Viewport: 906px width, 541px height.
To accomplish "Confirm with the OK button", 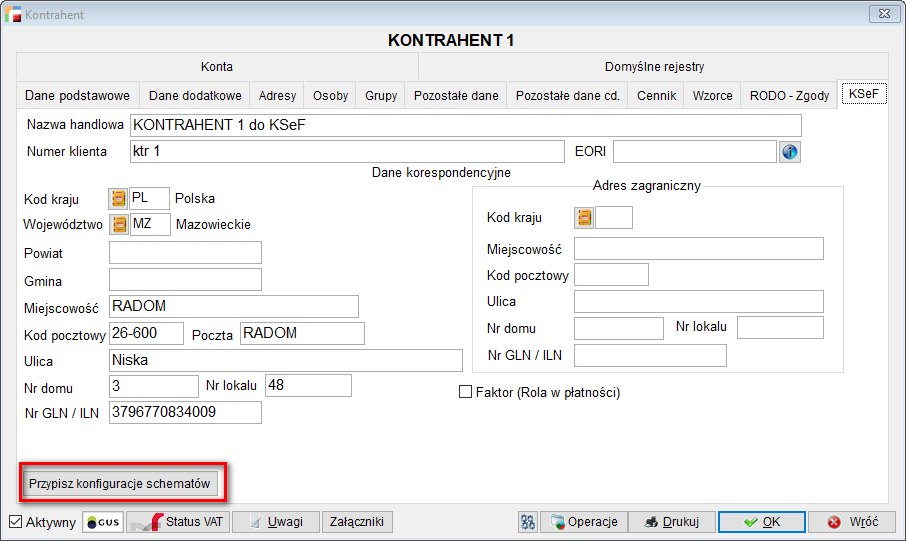I will tap(760, 522).
